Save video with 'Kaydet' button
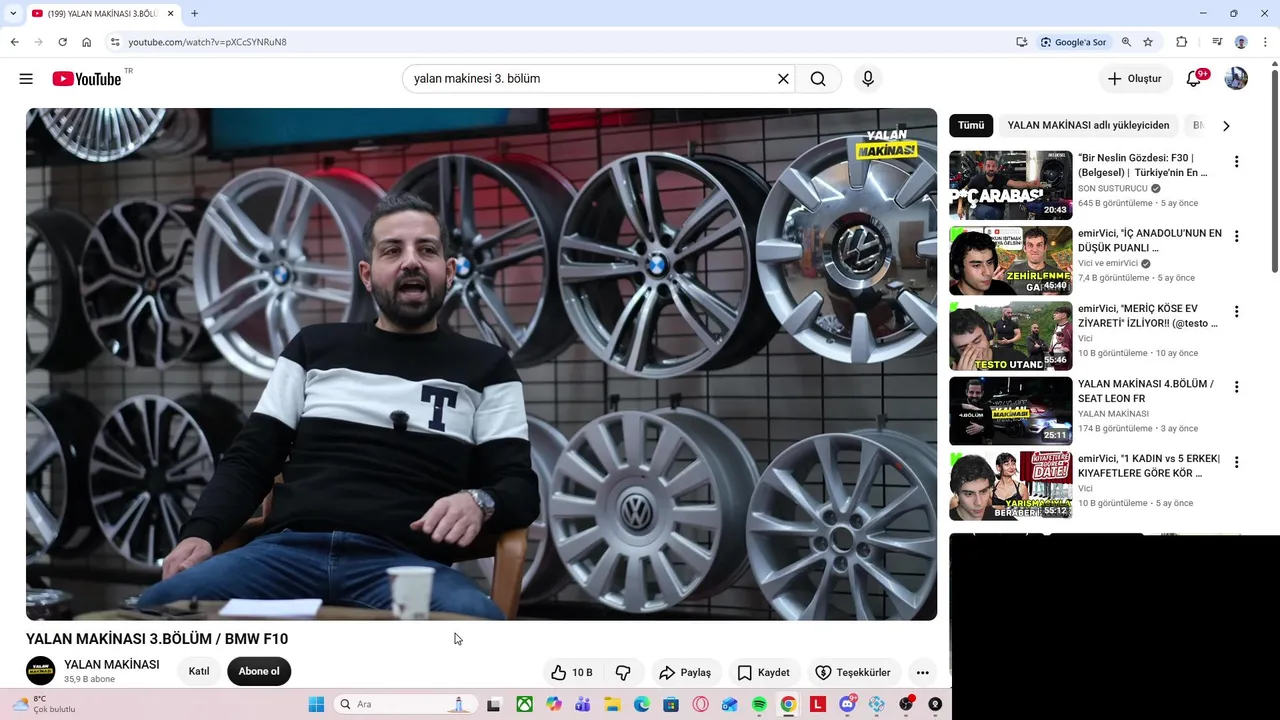Screen dimensions: 1280x720 764,672
